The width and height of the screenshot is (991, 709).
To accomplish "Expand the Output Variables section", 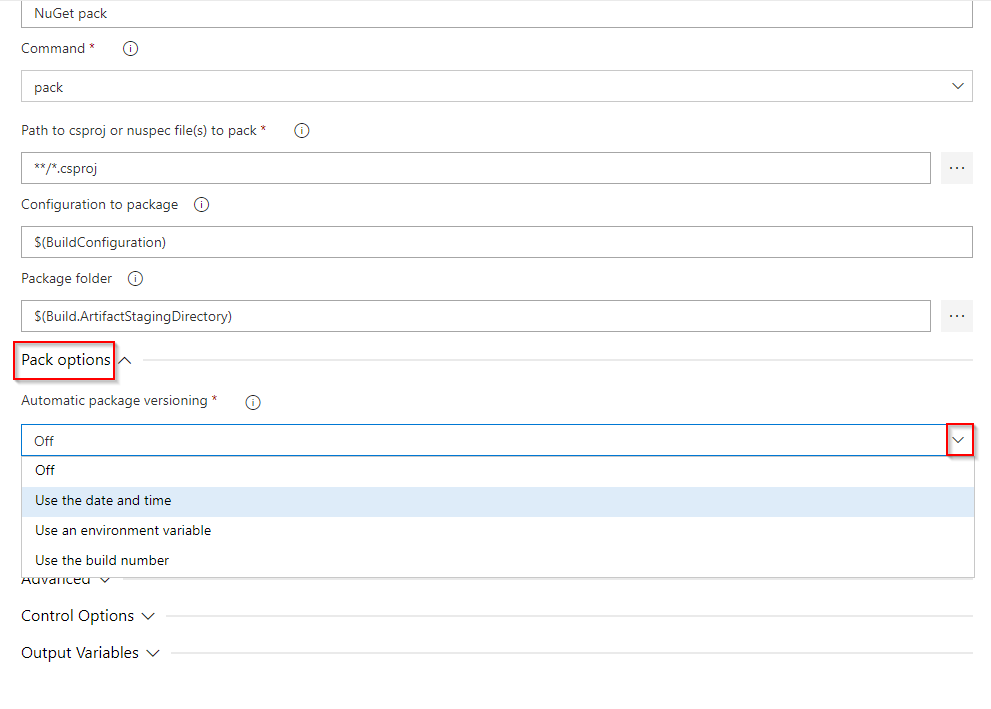I will (x=90, y=653).
